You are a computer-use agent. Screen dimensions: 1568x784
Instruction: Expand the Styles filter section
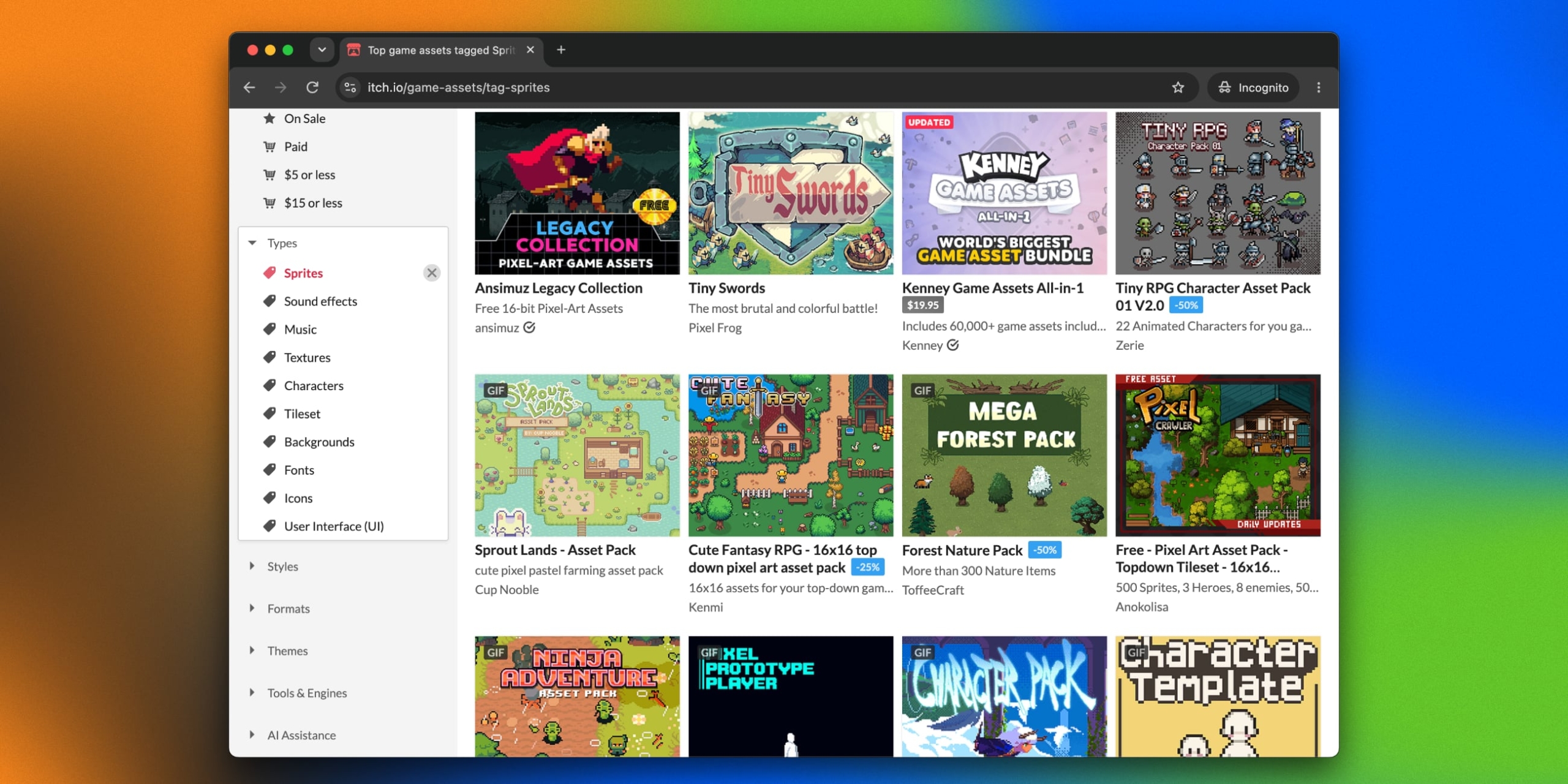(x=282, y=567)
